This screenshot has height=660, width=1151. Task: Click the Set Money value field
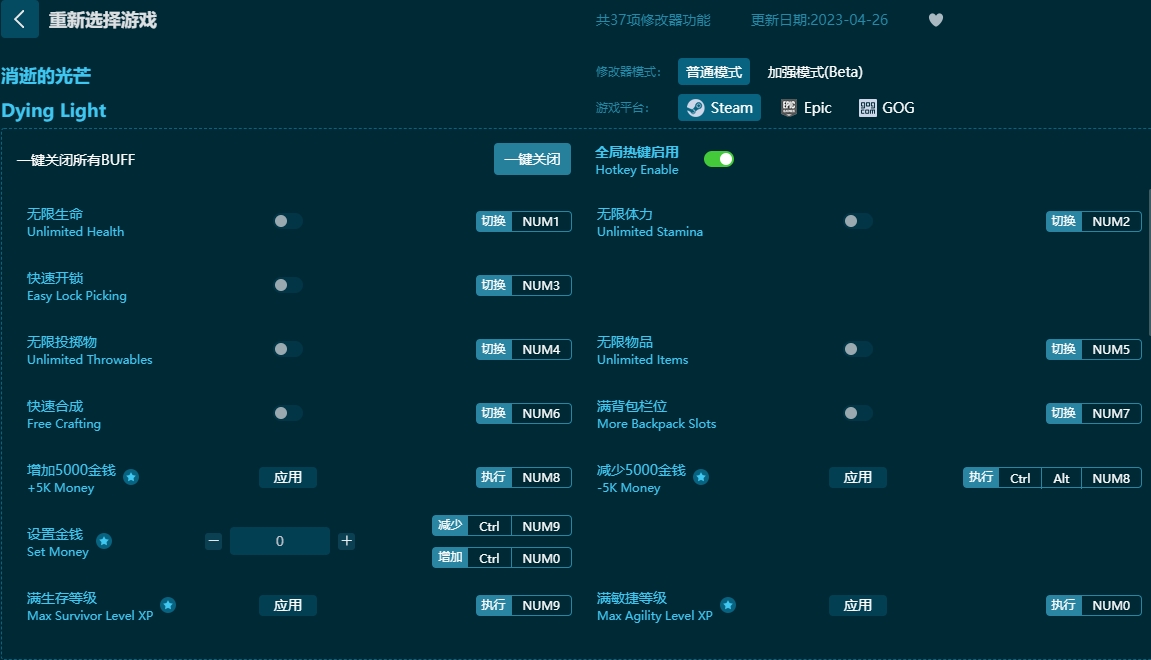tap(280, 541)
